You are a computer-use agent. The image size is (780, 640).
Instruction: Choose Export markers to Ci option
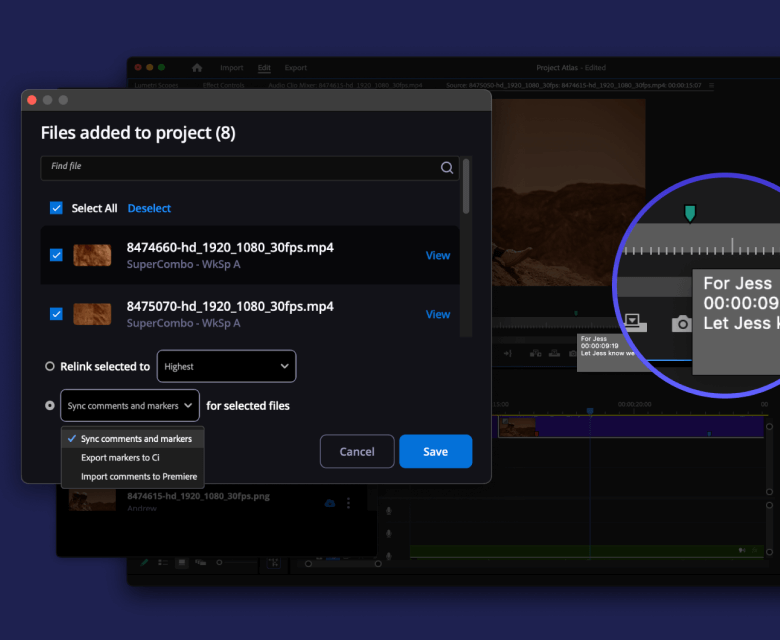click(x=120, y=458)
